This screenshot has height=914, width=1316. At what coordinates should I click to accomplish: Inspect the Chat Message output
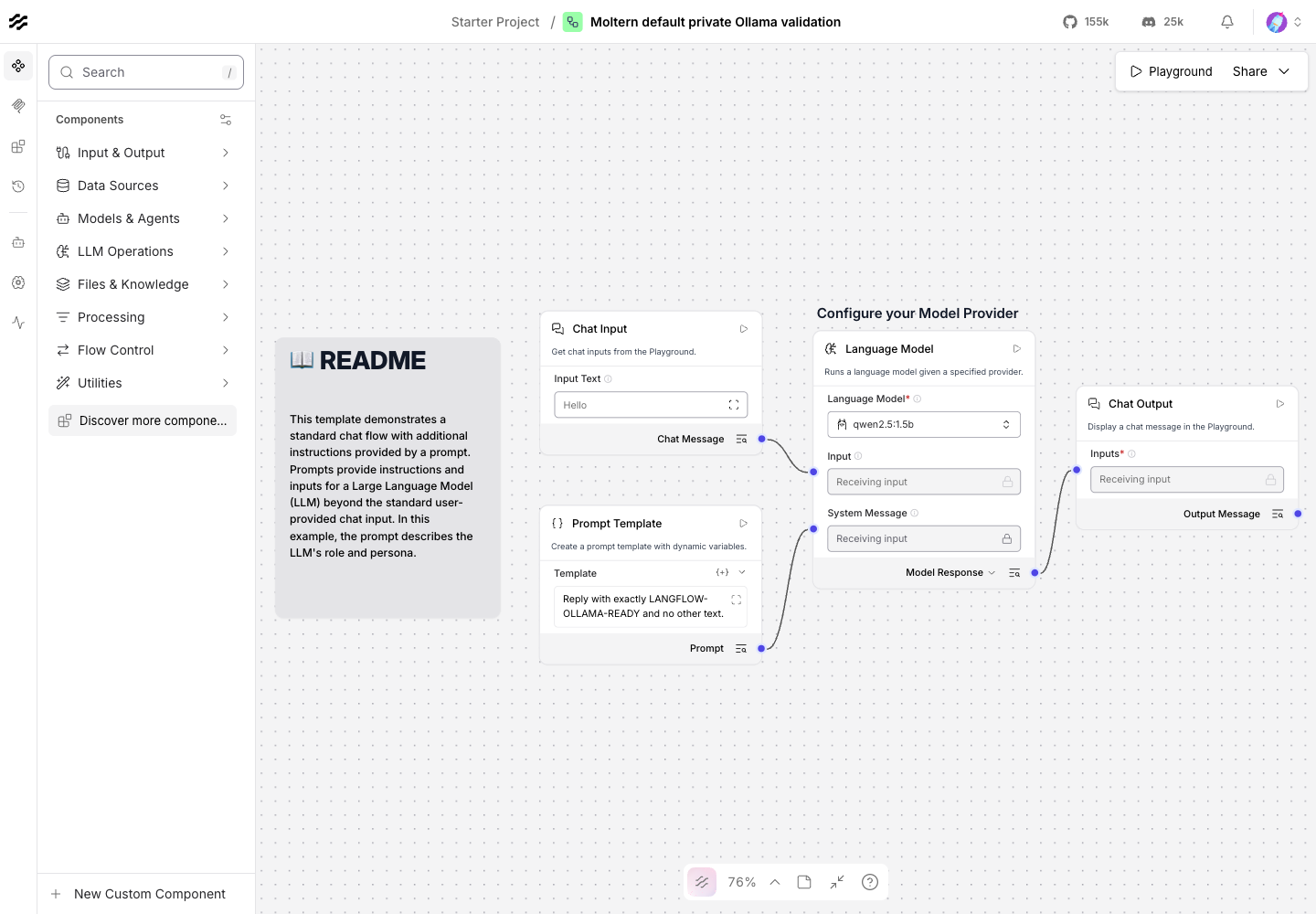point(741,440)
